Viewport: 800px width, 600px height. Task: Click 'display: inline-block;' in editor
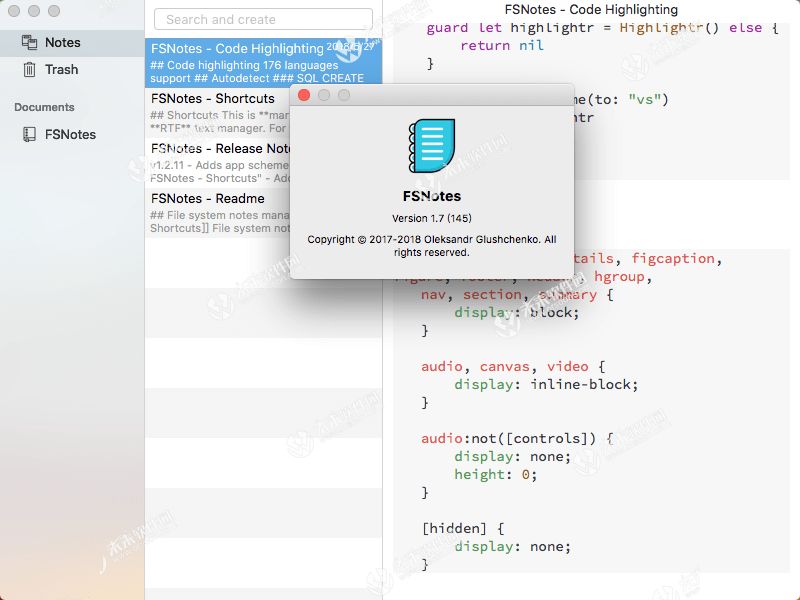coord(546,384)
